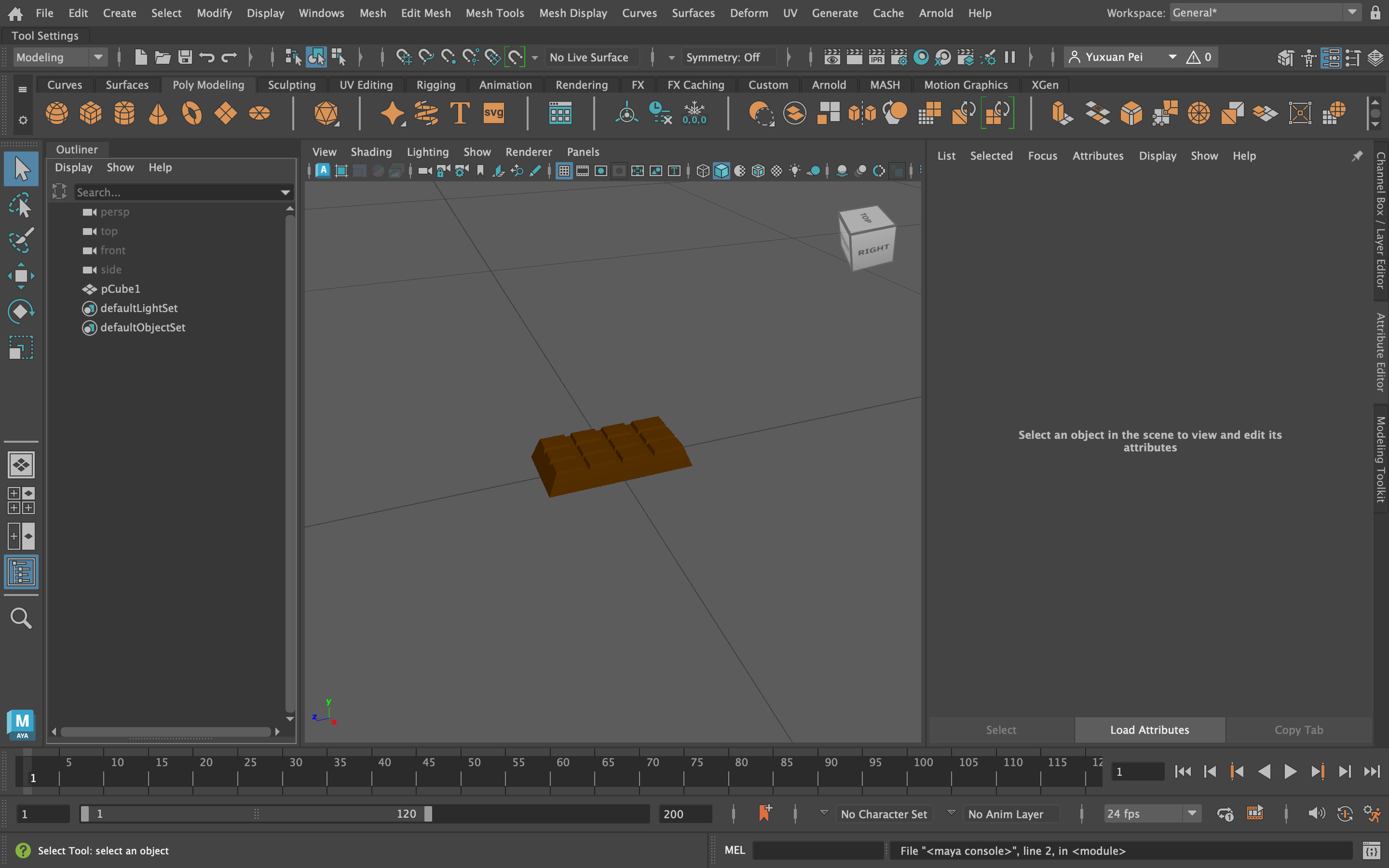
Task: Toggle the Outliner panel button
Action: [21, 572]
